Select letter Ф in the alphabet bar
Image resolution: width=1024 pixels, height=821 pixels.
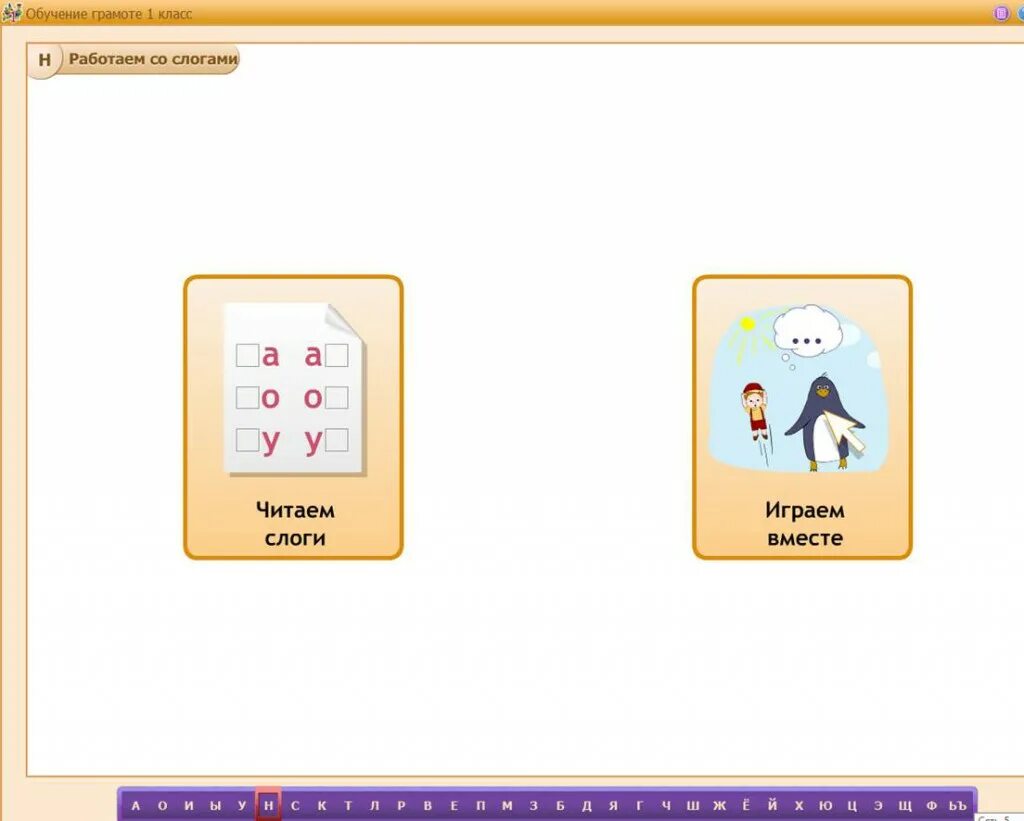932,805
